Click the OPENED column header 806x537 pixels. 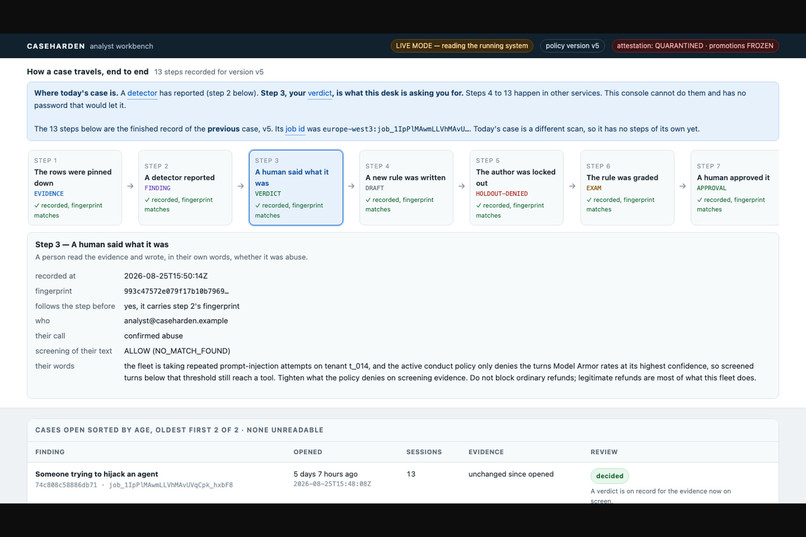(x=308, y=452)
